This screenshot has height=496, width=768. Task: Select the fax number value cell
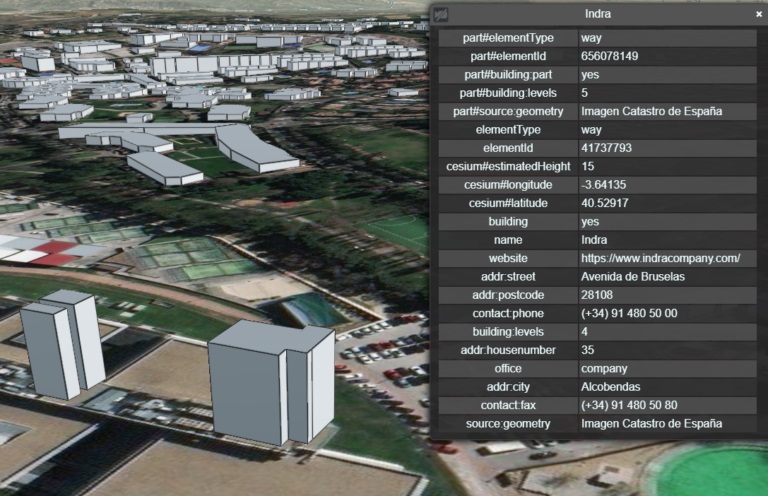pos(629,405)
